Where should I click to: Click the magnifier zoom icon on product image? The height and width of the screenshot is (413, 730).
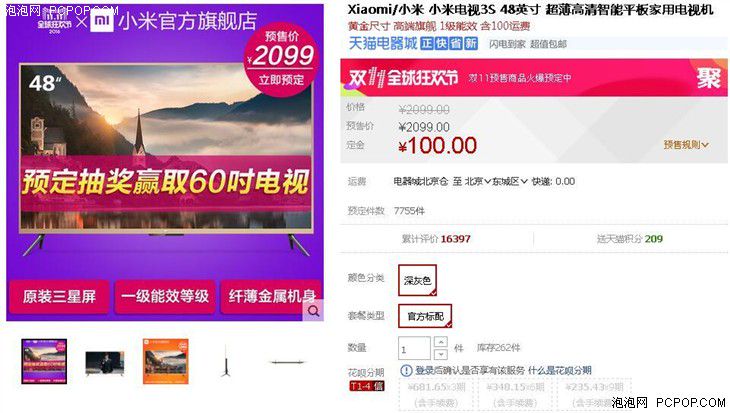313,311
